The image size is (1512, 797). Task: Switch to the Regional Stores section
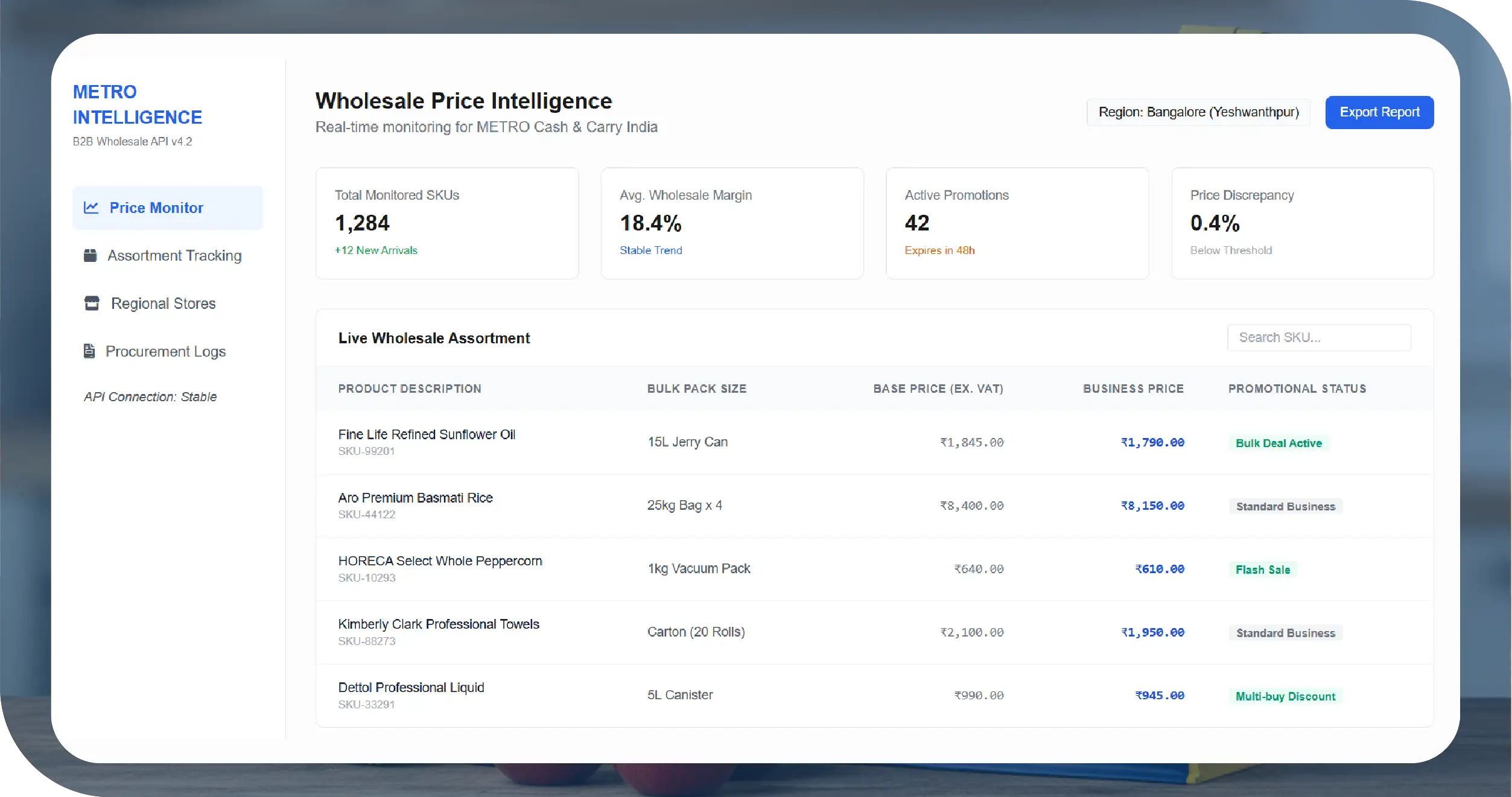click(x=163, y=303)
